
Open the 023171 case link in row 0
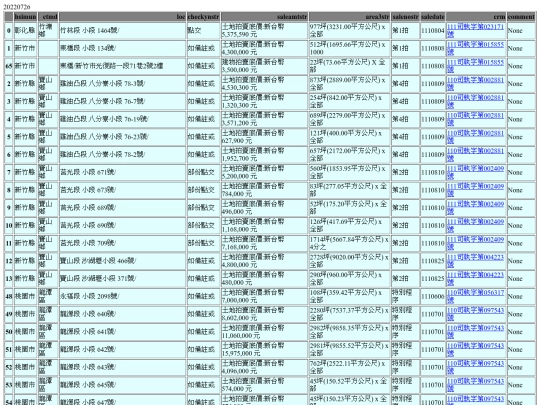click(x=475, y=30)
